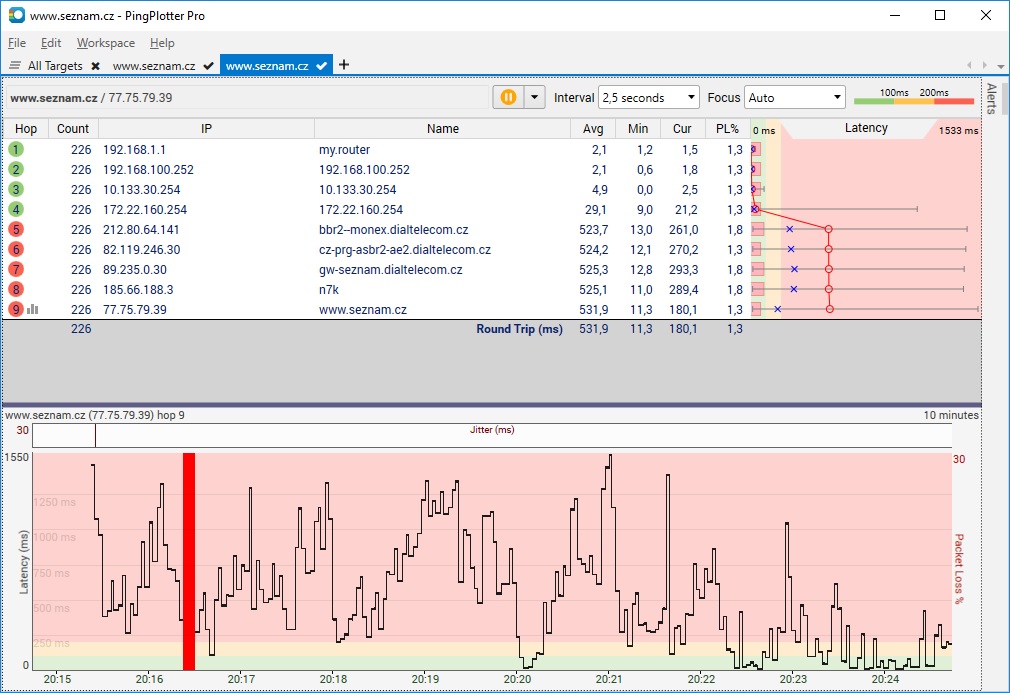
Task: Click the hop 9 bar graph icon
Action: click(x=33, y=309)
